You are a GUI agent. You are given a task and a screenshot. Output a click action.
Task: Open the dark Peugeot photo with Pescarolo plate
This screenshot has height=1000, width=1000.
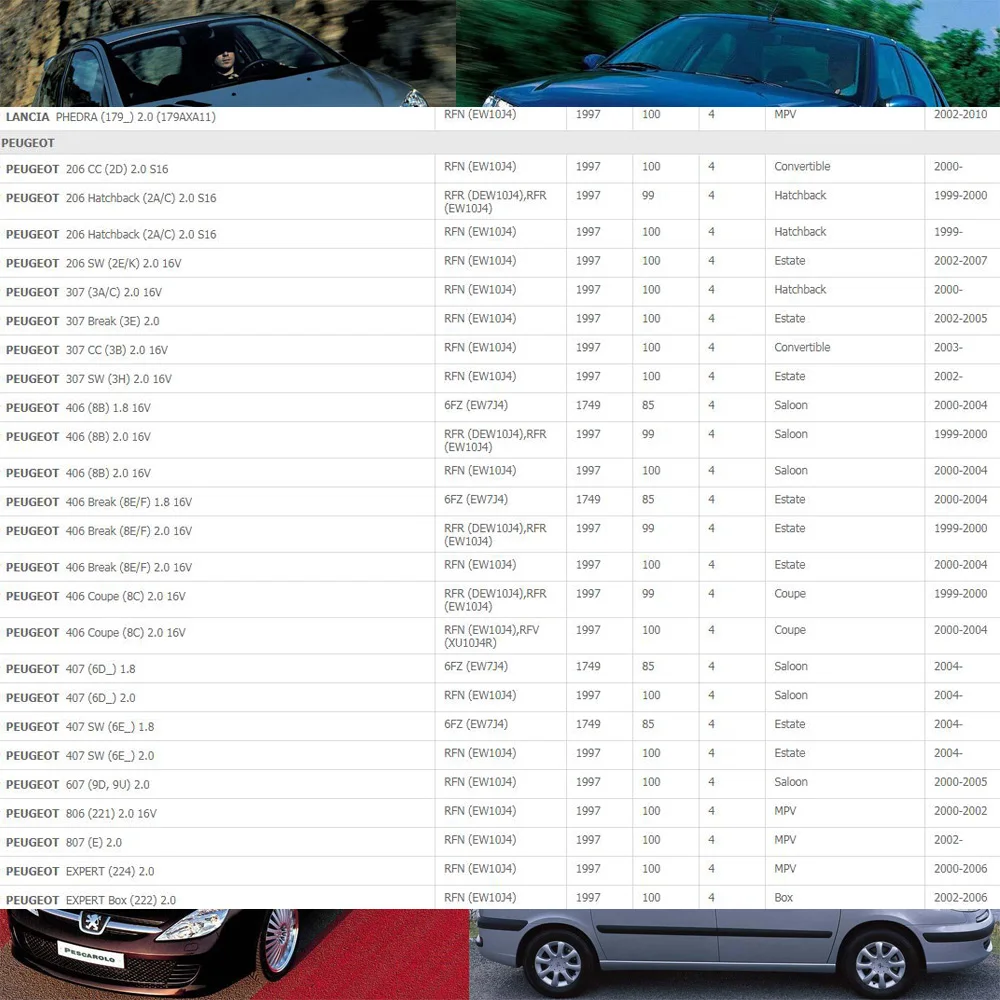point(235,954)
